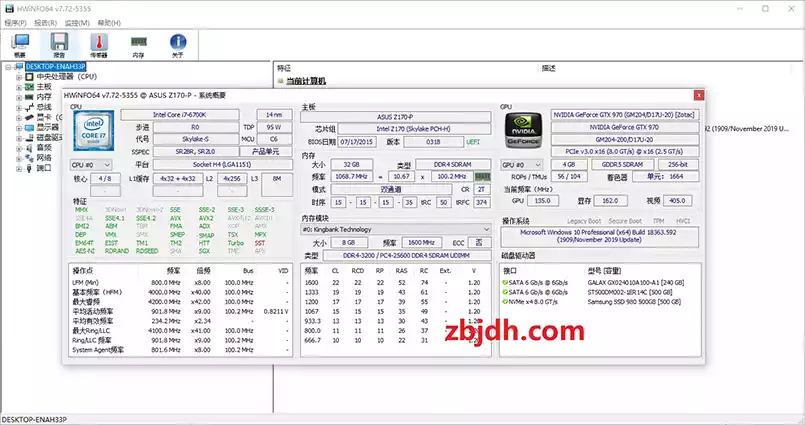
Task: Click the HWiNFO64 icon in the title bar
Action: tap(9, 9)
